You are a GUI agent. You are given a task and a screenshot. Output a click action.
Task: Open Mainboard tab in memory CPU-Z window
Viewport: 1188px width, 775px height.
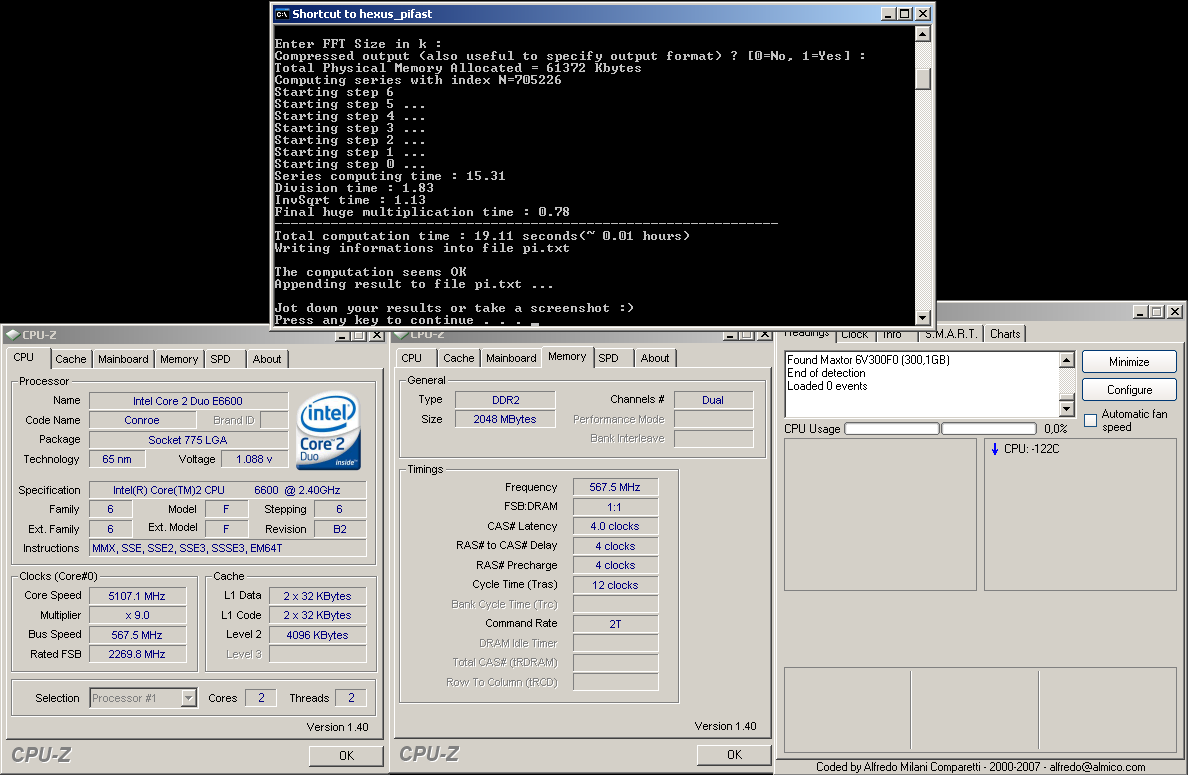[x=511, y=358]
